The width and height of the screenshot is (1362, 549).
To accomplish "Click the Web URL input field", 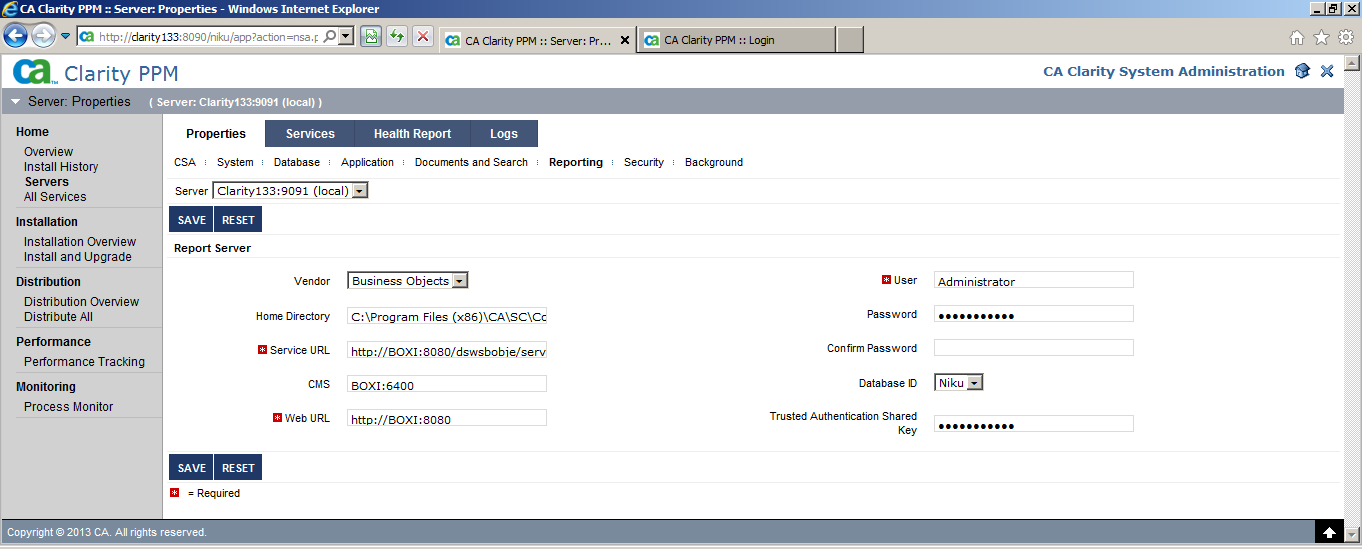I will point(447,419).
